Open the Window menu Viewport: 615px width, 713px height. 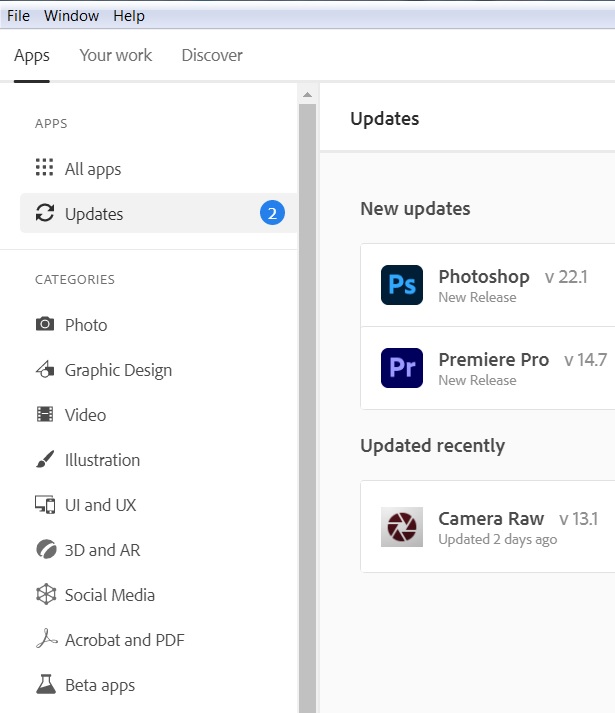point(71,16)
